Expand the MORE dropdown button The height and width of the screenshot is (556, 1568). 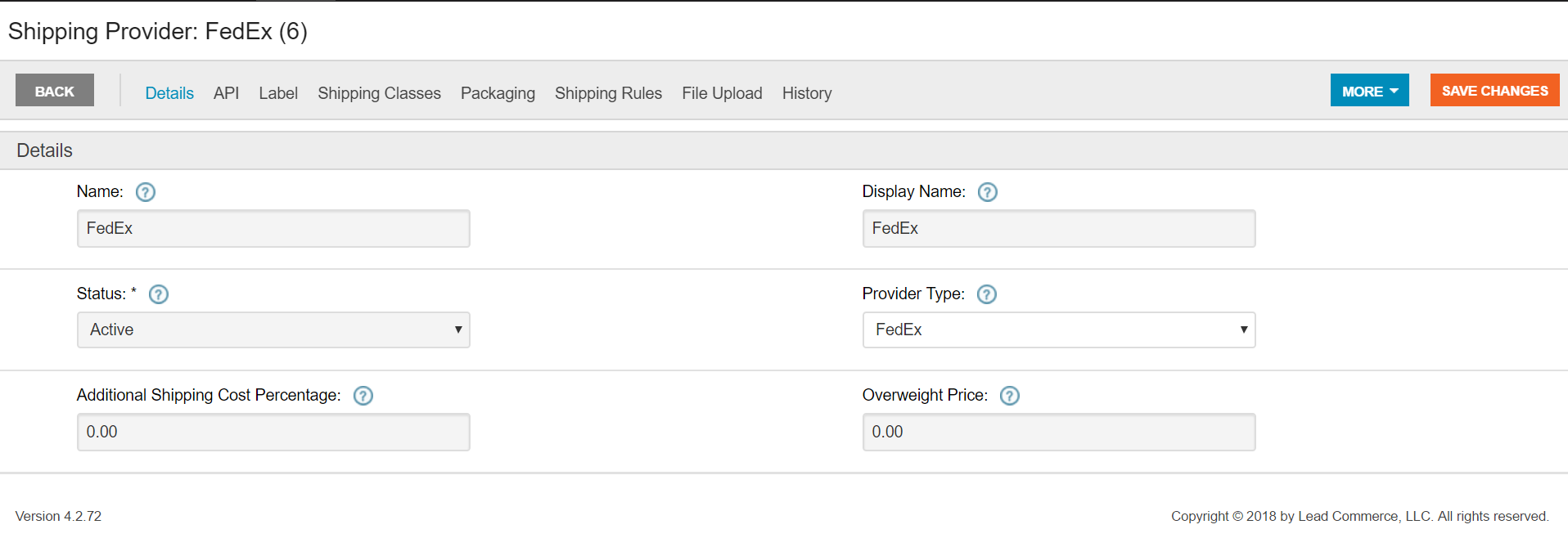tap(1370, 91)
